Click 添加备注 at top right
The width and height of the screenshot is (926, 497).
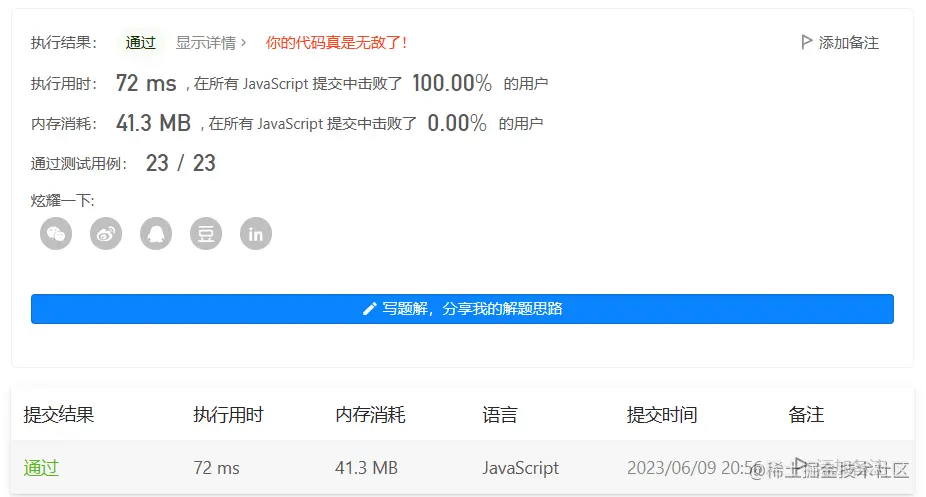point(849,42)
